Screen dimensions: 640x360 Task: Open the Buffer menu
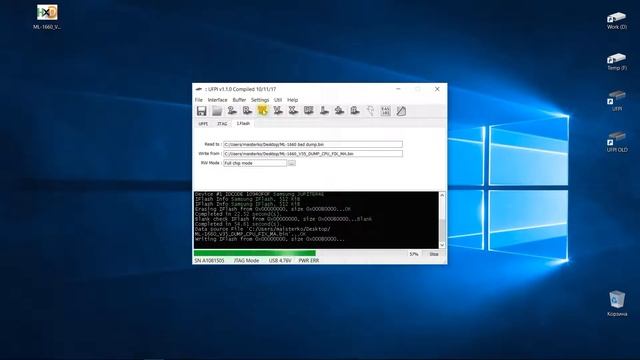pos(239,100)
